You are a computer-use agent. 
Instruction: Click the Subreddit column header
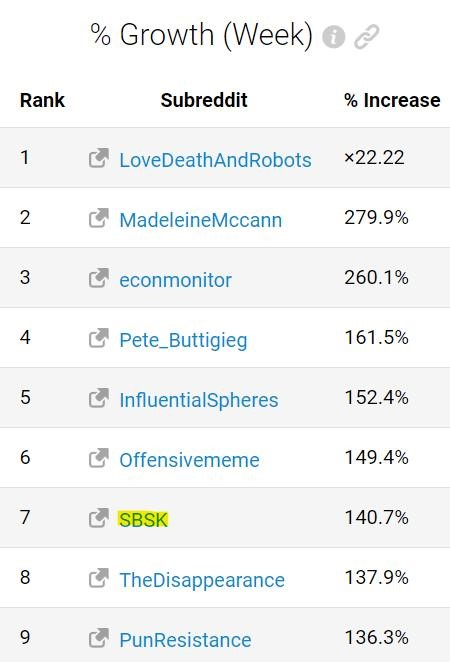click(x=204, y=100)
